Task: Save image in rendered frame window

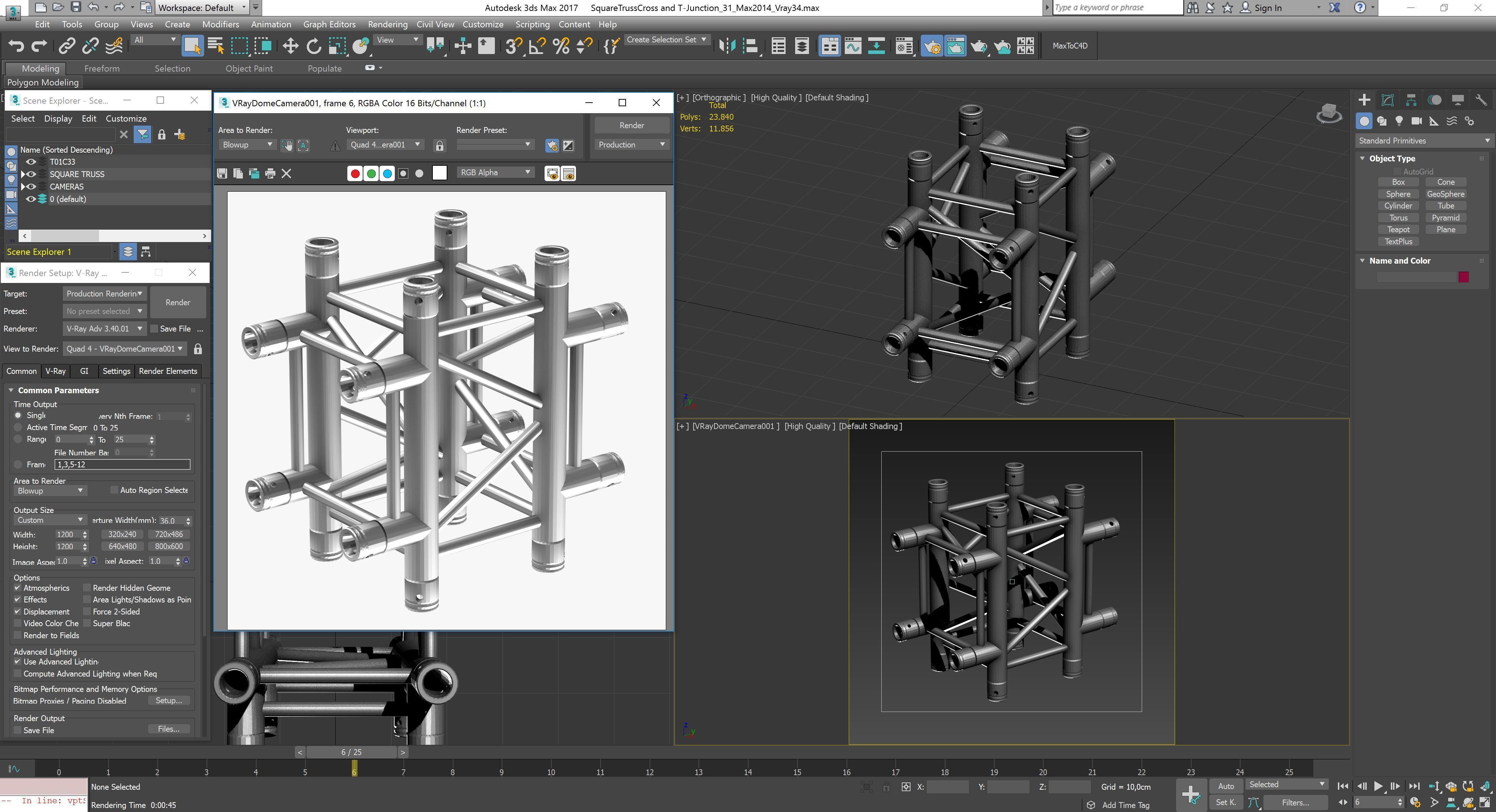Action: (x=222, y=173)
